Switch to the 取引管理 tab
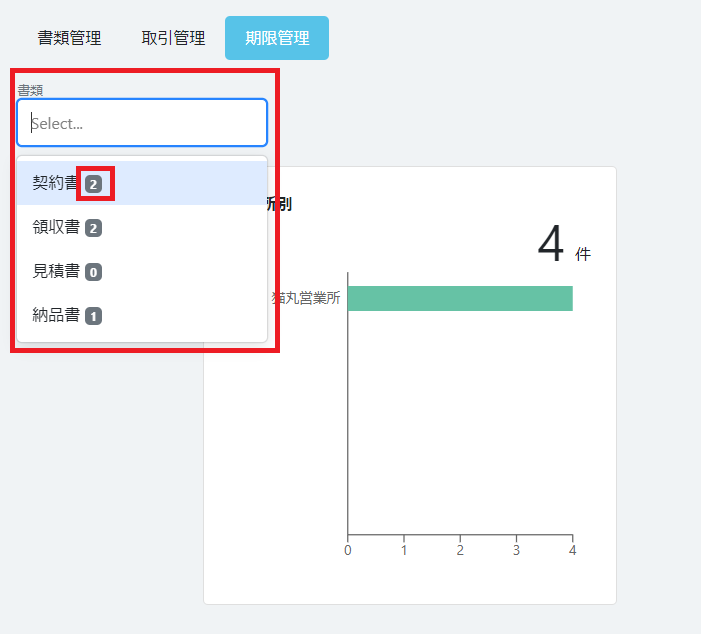The image size is (701, 634). tap(173, 38)
